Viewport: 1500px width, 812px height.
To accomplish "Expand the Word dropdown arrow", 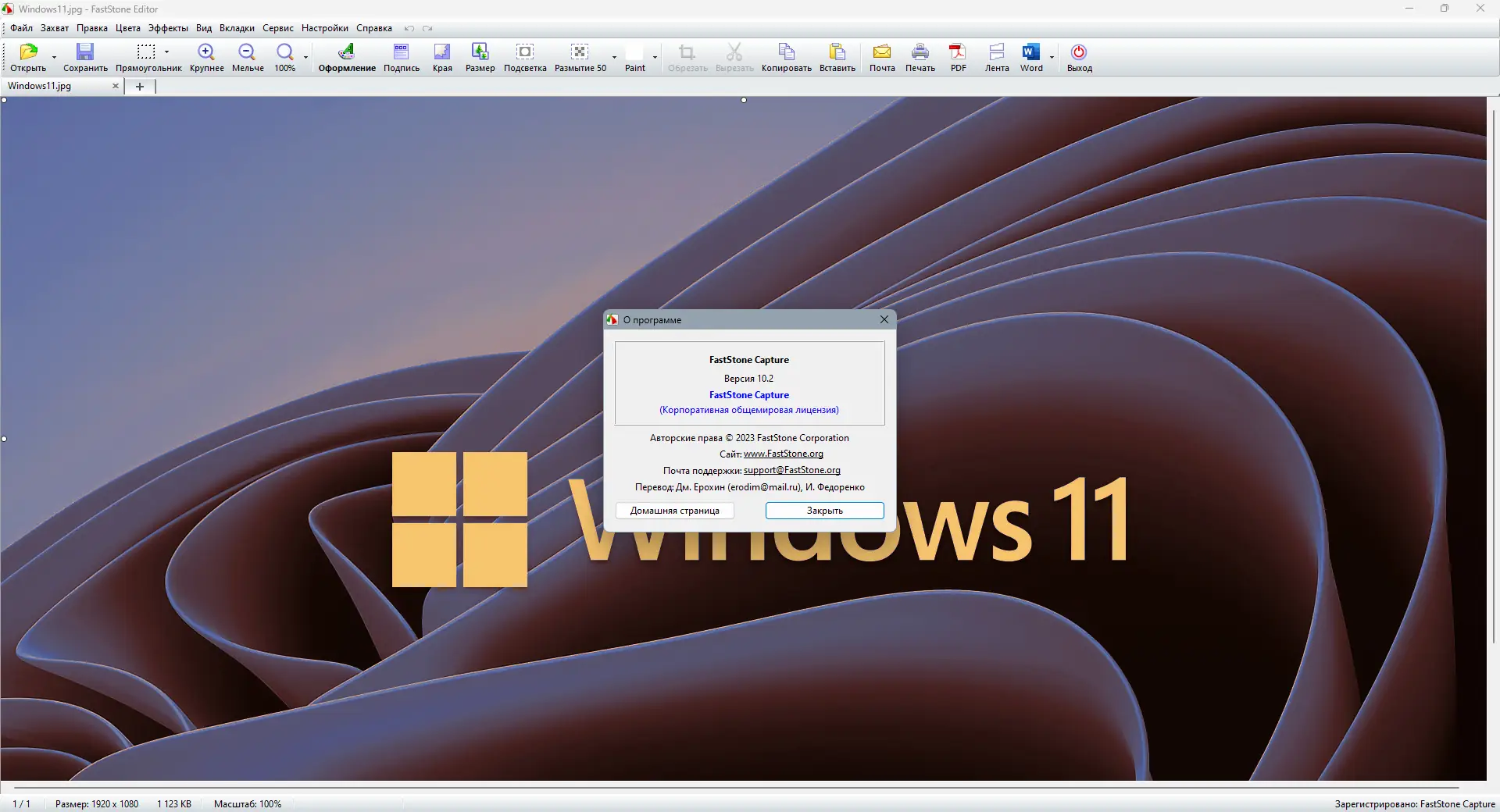I will [x=1052, y=57].
